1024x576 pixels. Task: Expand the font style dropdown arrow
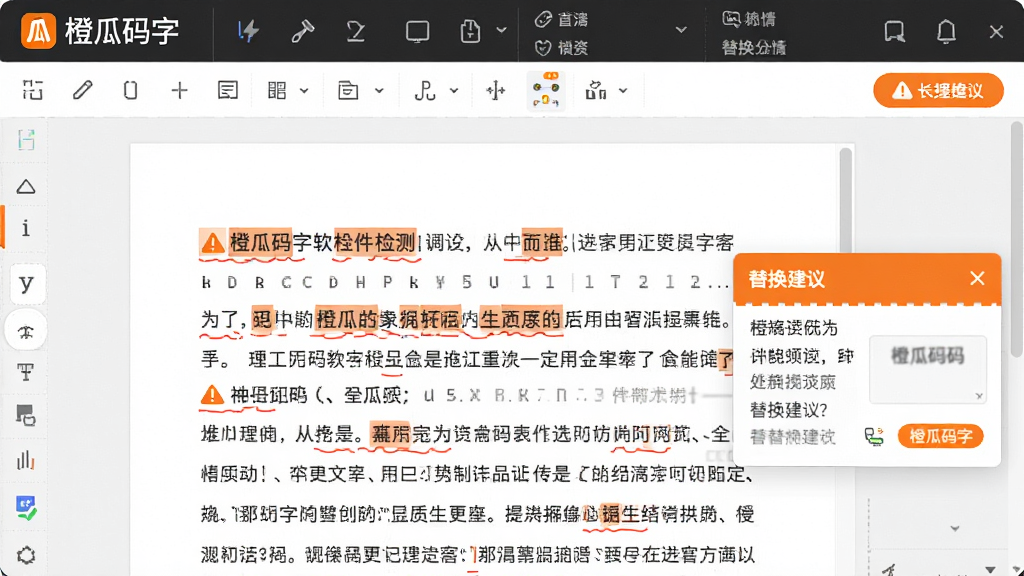pyautogui.click(x=454, y=91)
